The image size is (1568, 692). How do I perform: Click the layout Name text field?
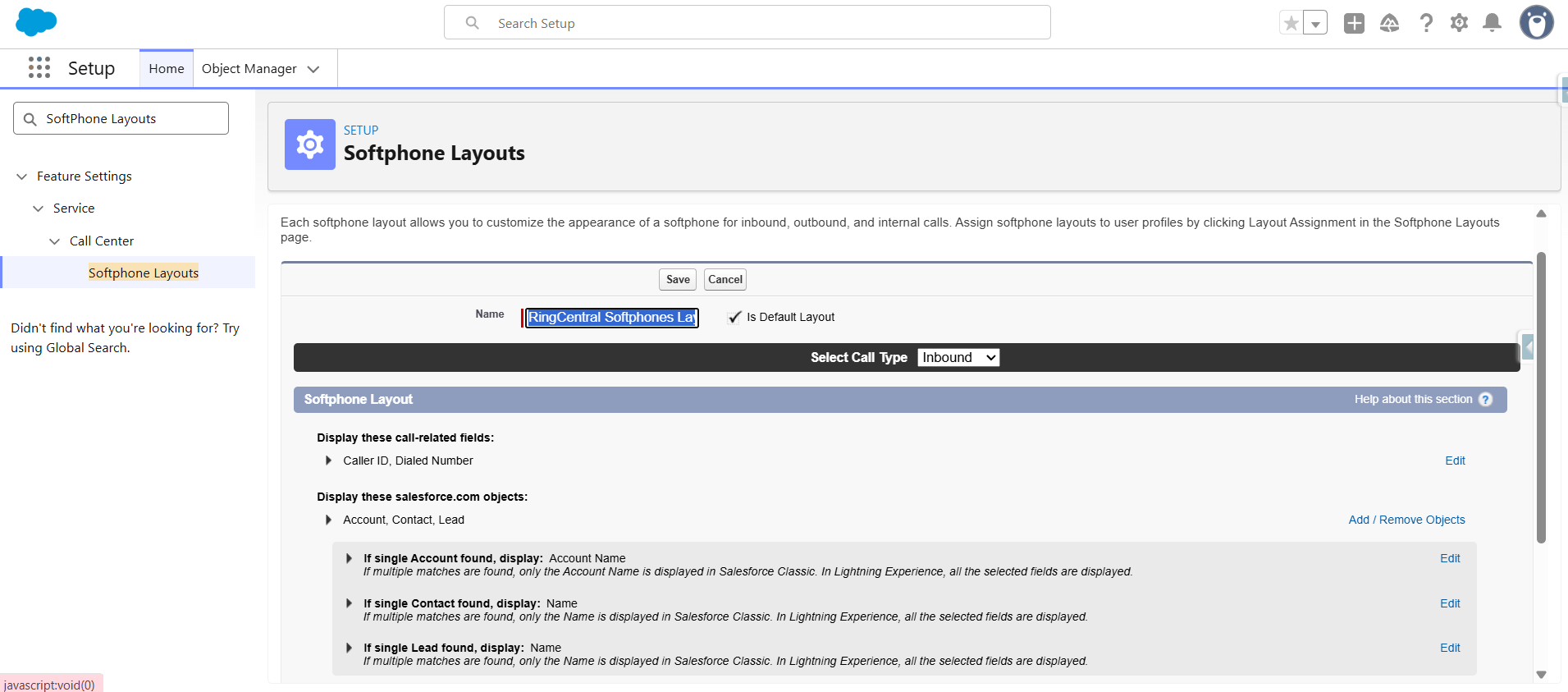[x=612, y=318]
